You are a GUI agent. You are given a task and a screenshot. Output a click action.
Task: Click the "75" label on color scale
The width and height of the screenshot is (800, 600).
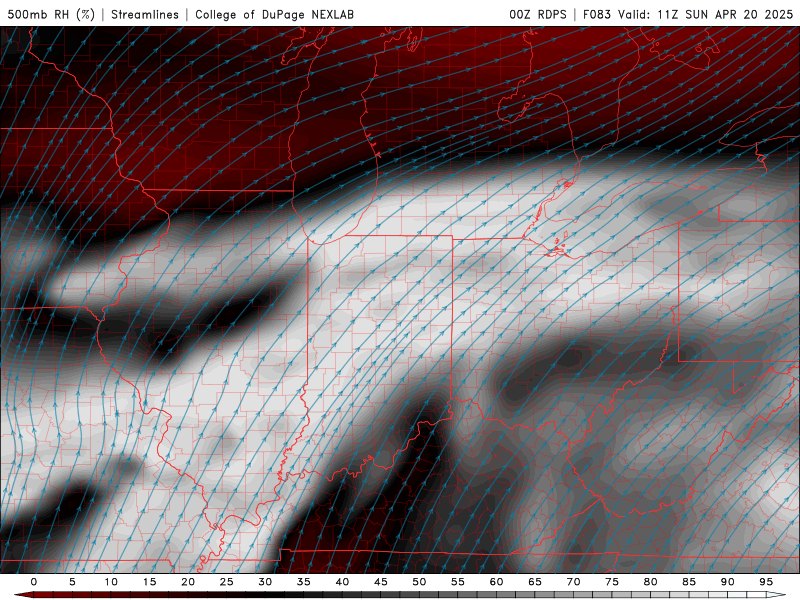click(612, 582)
